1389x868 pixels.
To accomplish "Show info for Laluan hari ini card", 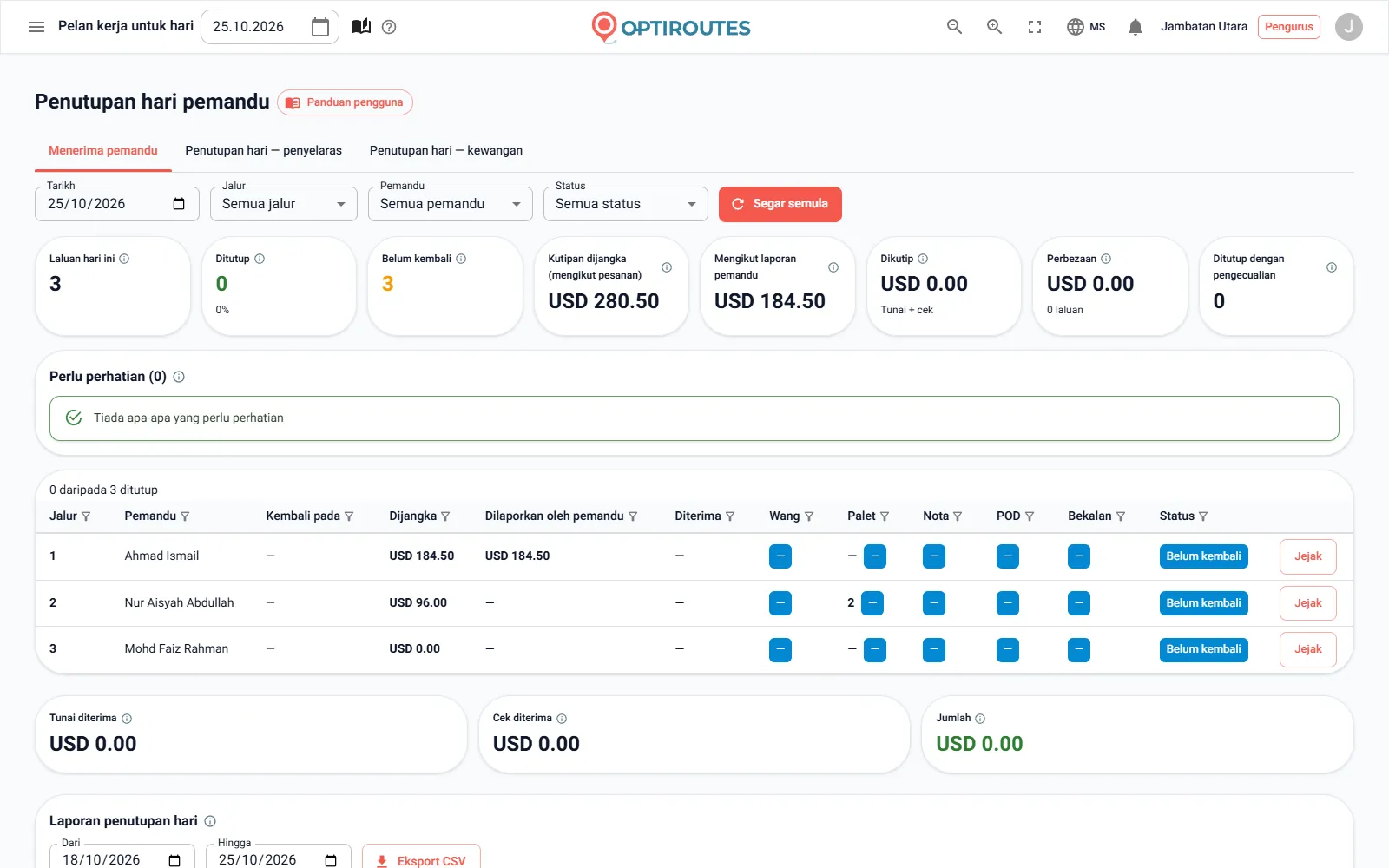I will click(x=124, y=259).
